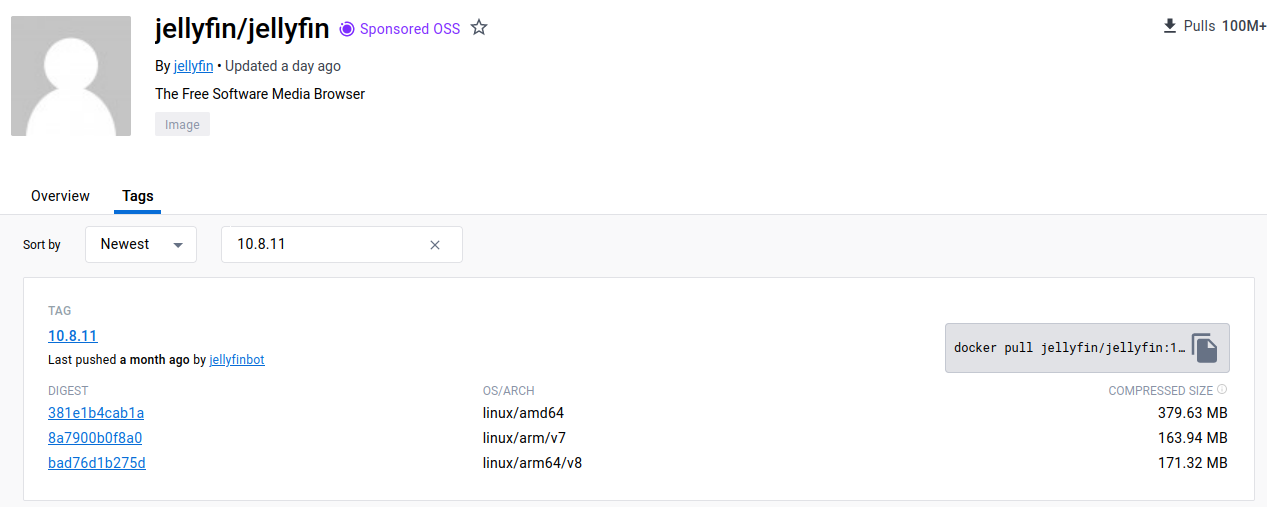Click the jellyfin repository avatar image
Image resolution: width=1267 pixels, height=507 pixels.
pos(71,76)
